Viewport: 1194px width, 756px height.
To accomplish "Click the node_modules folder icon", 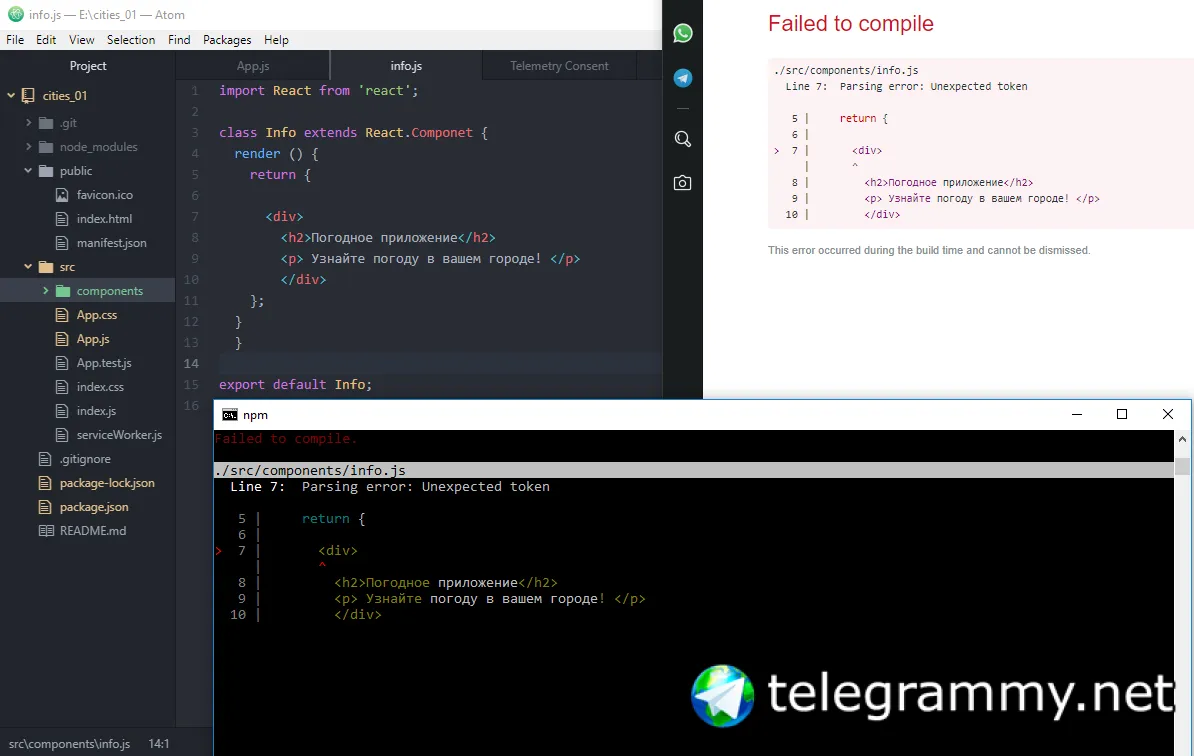I will point(46,147).
